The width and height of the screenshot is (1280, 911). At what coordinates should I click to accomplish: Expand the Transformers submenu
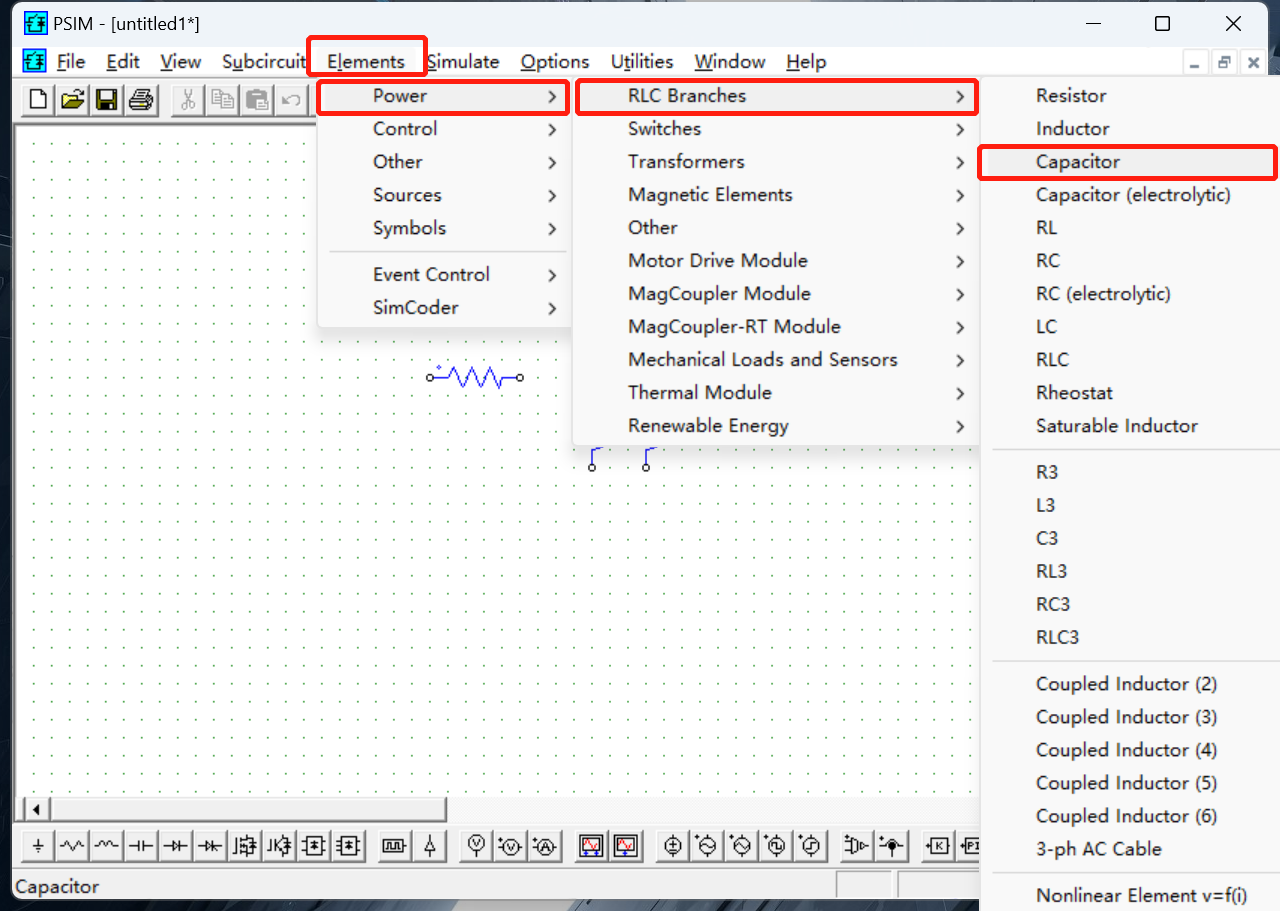(776, 162)
